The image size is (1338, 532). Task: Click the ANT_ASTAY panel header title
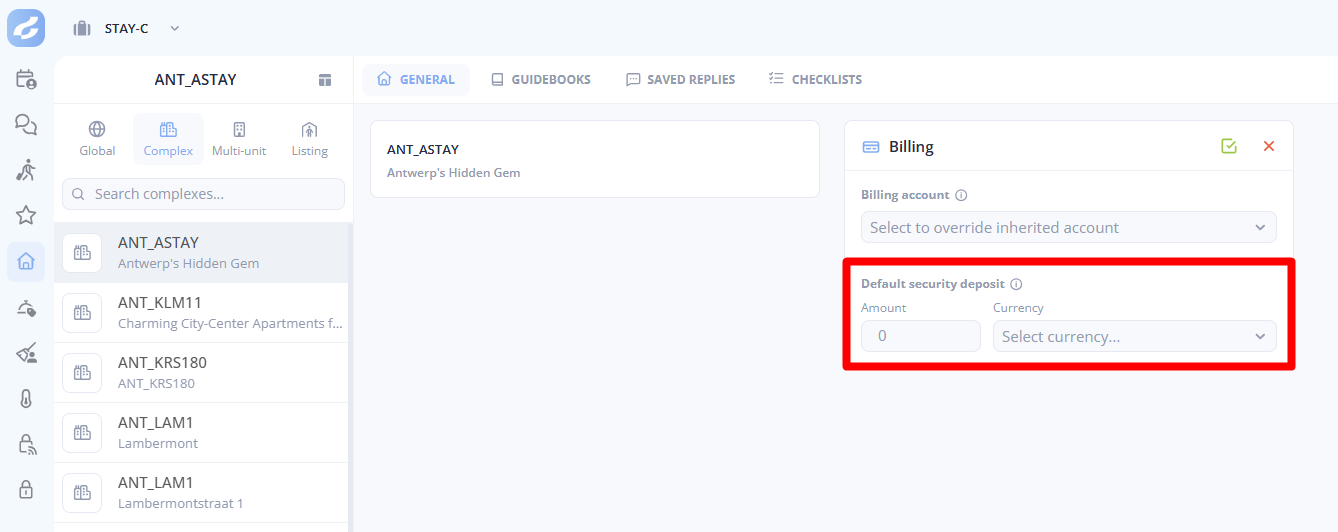tap(195, 80)
